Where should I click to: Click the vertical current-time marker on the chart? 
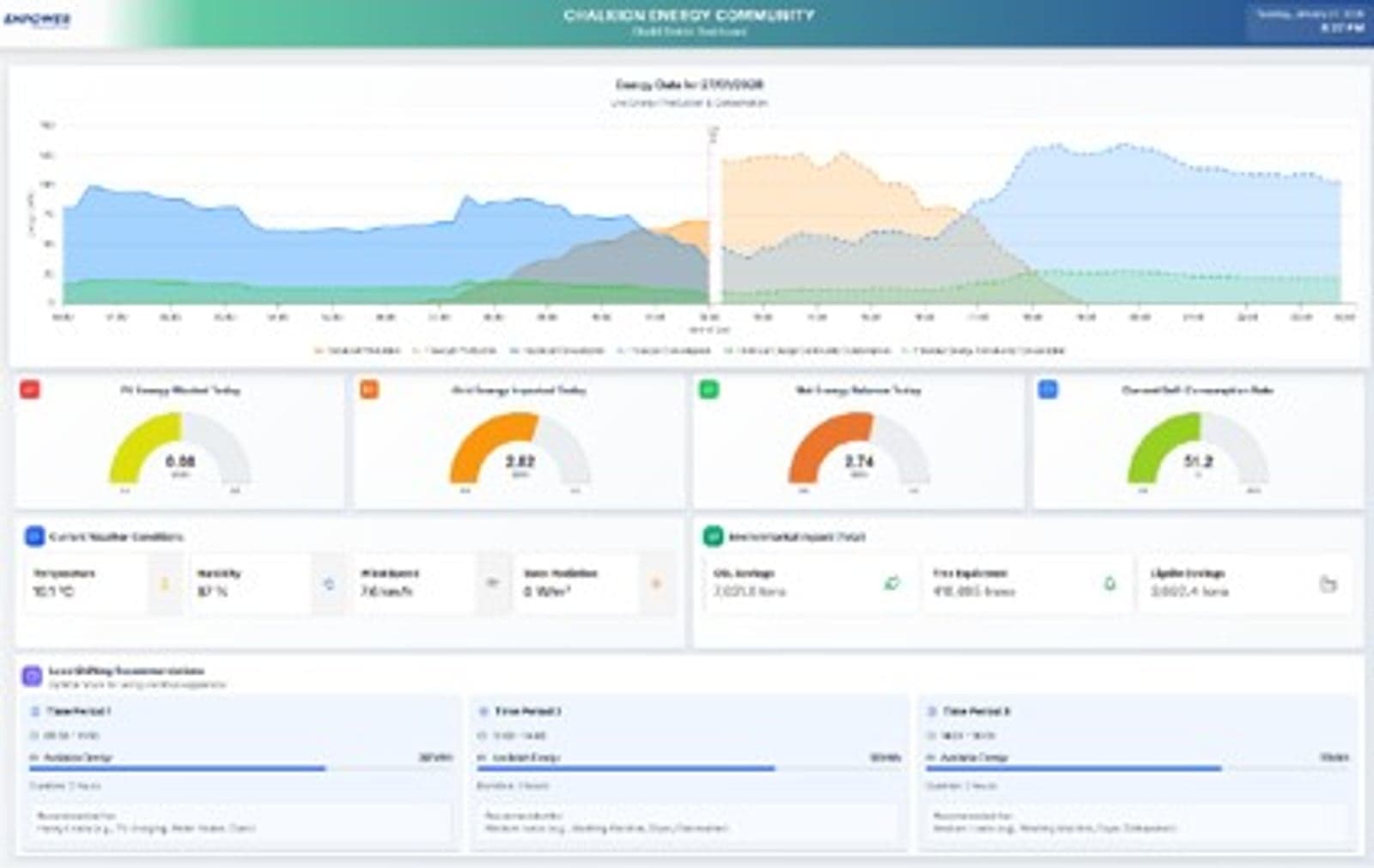(x=711, y=215)
